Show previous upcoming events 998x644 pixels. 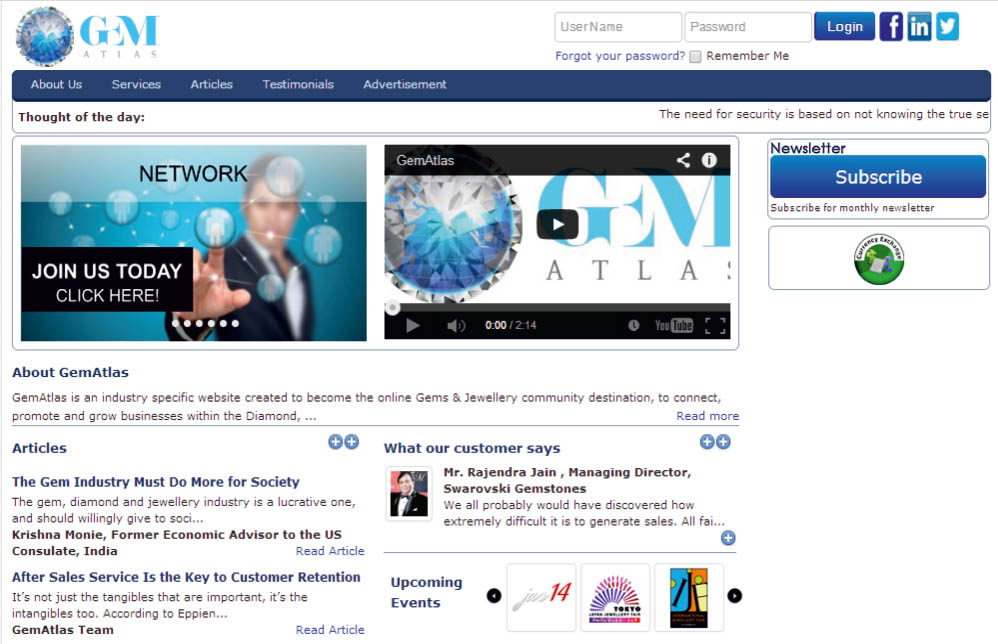[x=494, y=596]
